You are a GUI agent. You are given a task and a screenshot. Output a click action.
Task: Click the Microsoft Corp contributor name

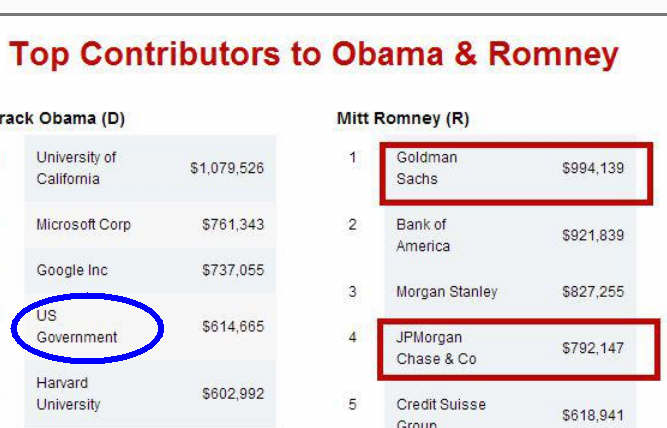[83, 224]
